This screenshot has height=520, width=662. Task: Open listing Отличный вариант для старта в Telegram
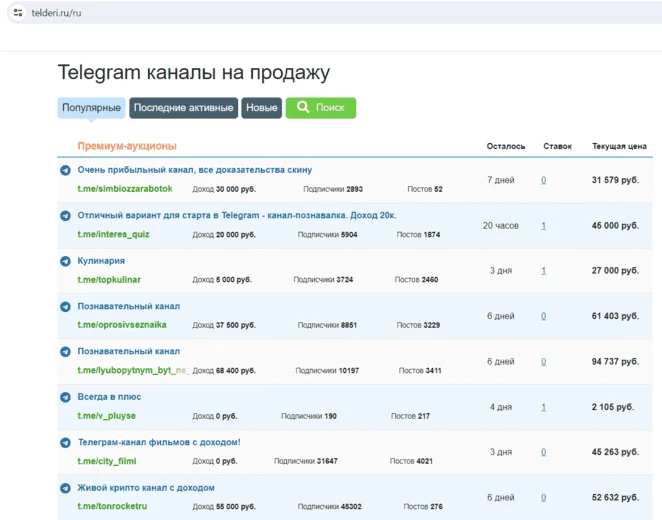point(237,215)
